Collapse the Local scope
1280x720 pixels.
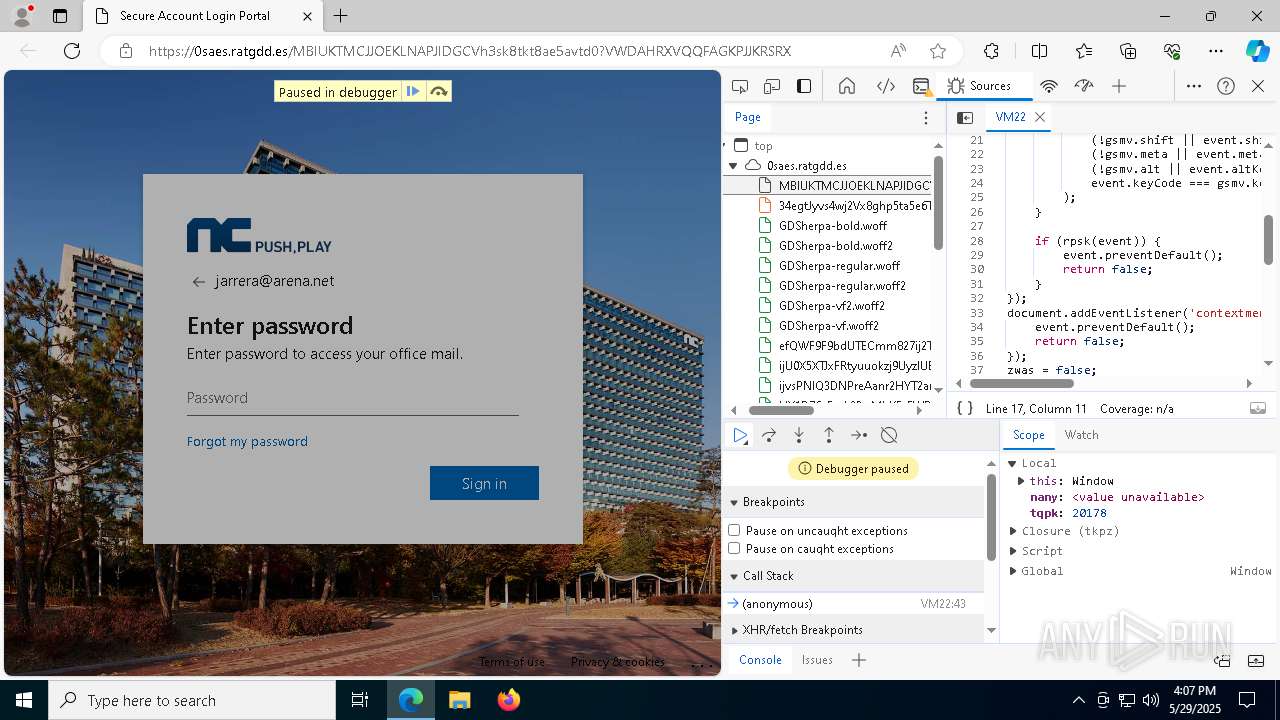(x=1012, y=463)
